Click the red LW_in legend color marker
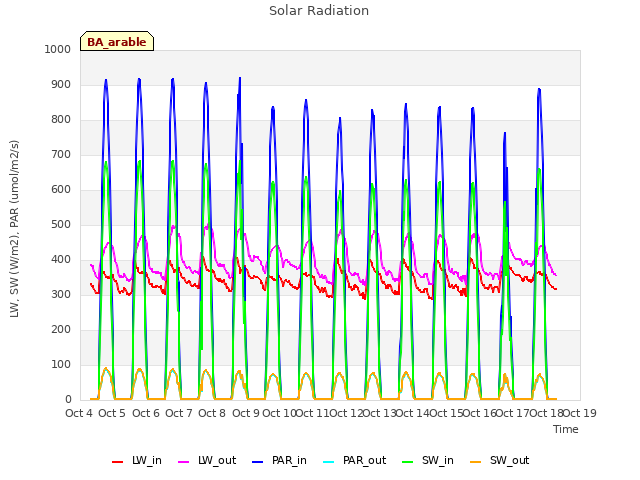This screenshot has width=640, height=480. (118, 462)
